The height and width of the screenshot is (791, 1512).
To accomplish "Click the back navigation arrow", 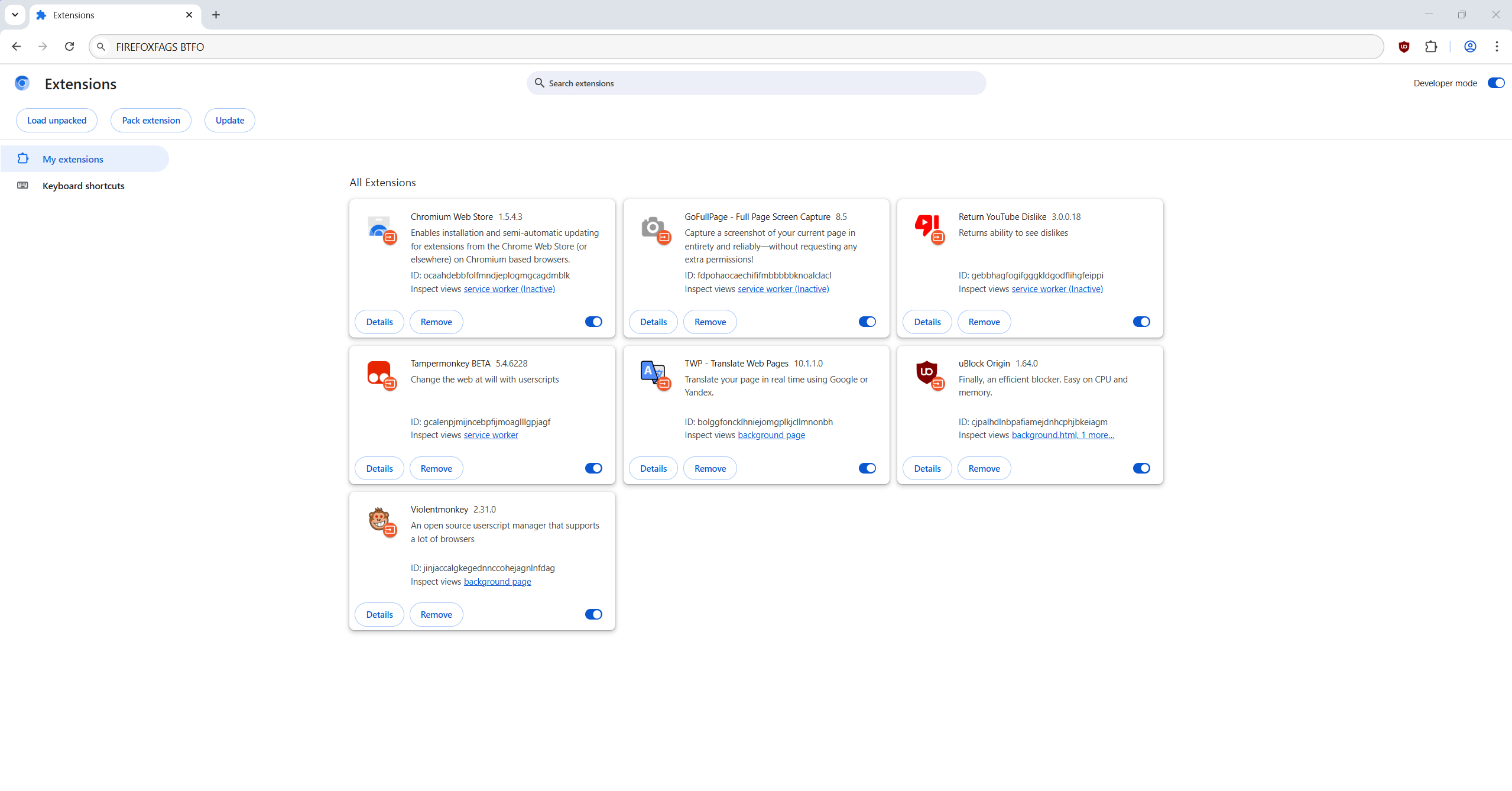I will click(16, 47).
